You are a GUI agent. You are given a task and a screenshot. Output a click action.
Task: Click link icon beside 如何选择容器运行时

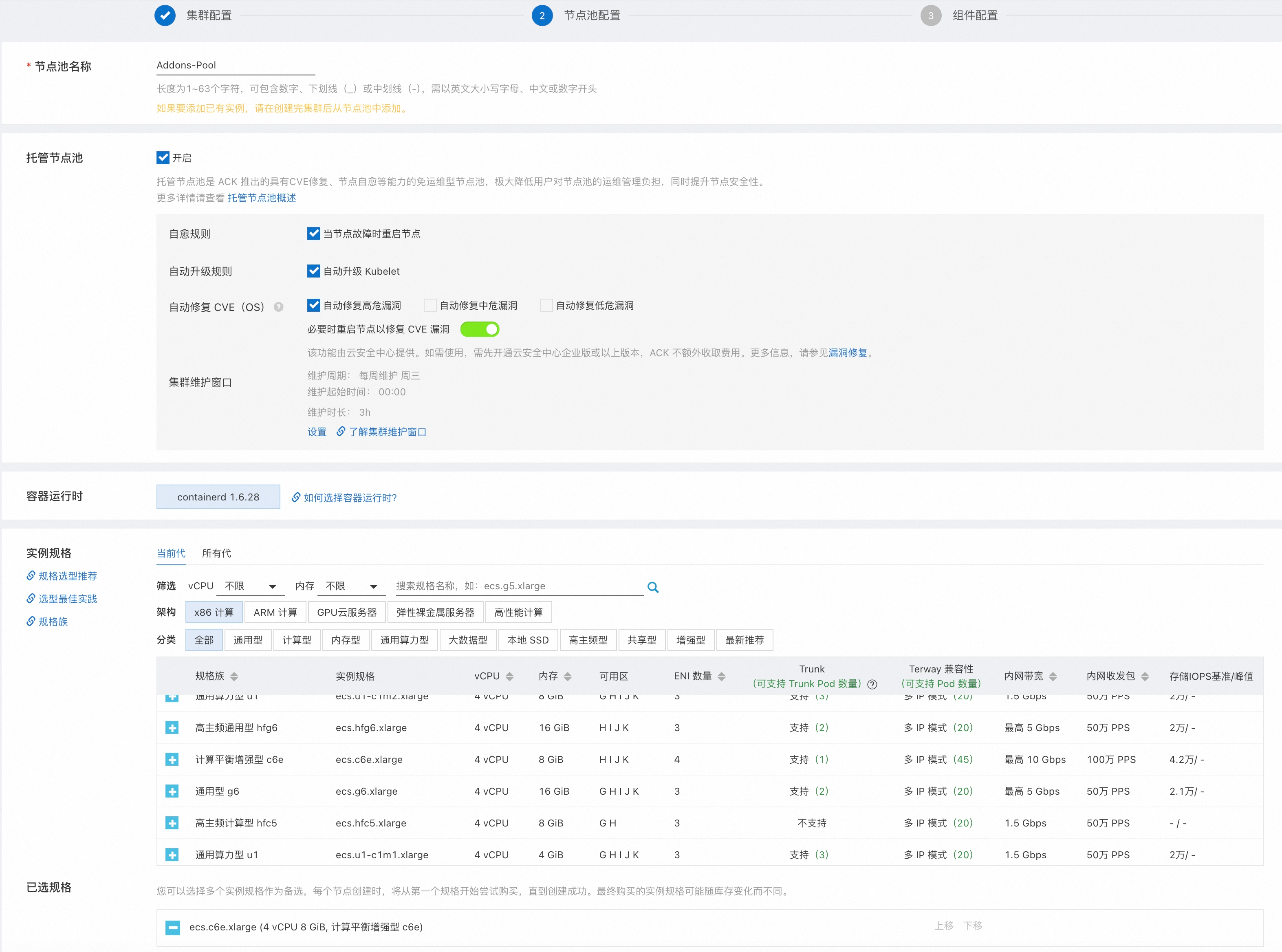[x=295, y=497]
